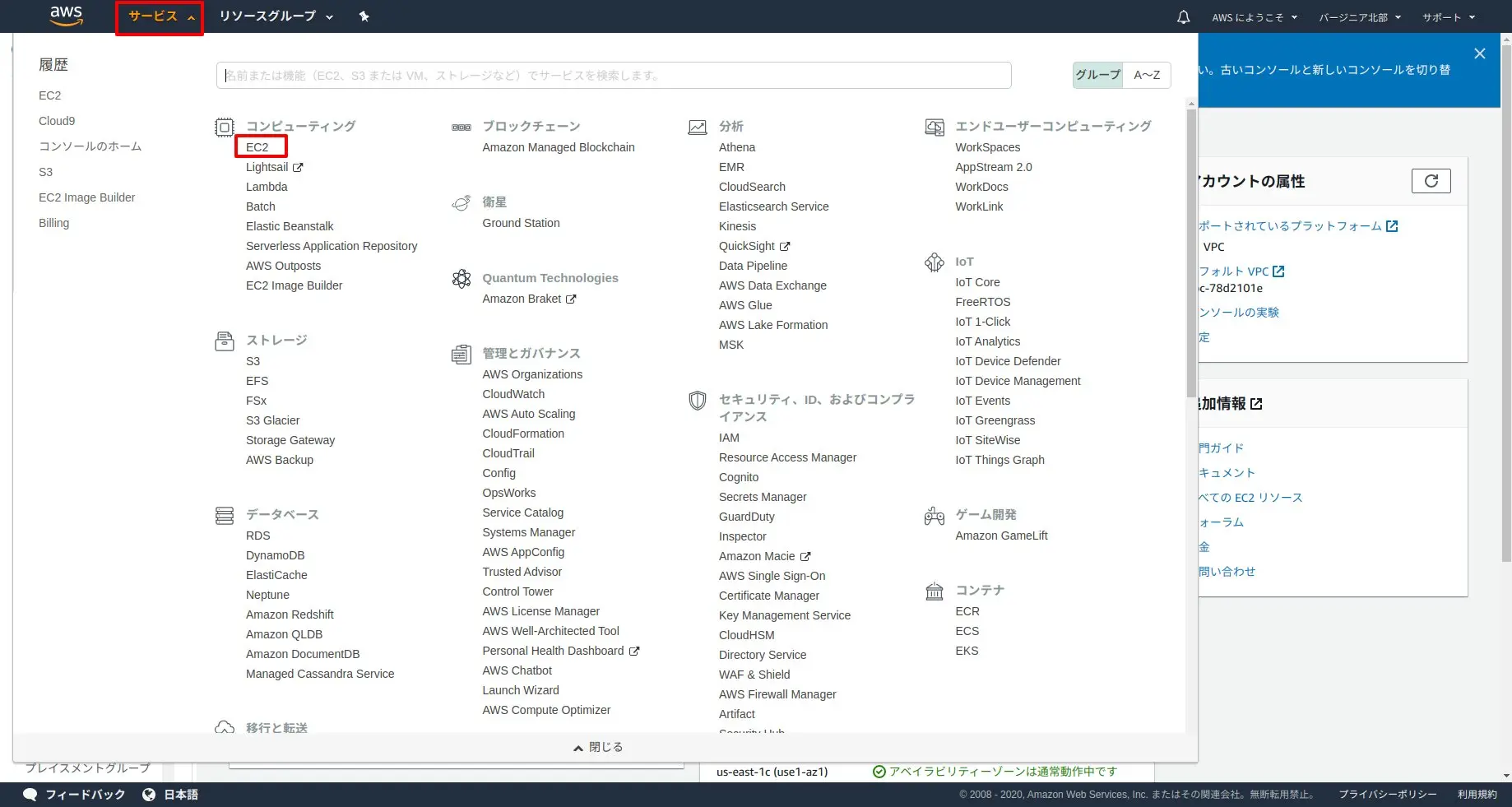Click the 衛星 planet icon
Screen dimensions: 1512x807
pos(461,202)
